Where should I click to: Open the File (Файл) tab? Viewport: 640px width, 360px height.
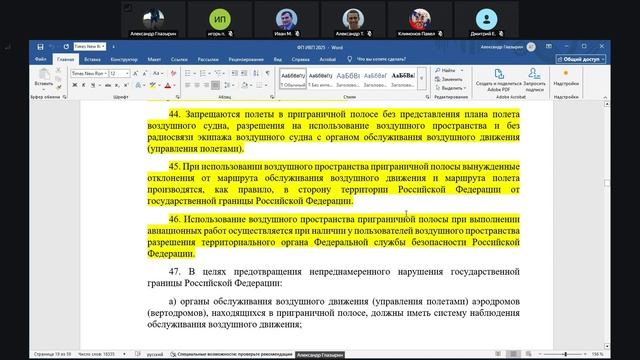coord(40,59)
